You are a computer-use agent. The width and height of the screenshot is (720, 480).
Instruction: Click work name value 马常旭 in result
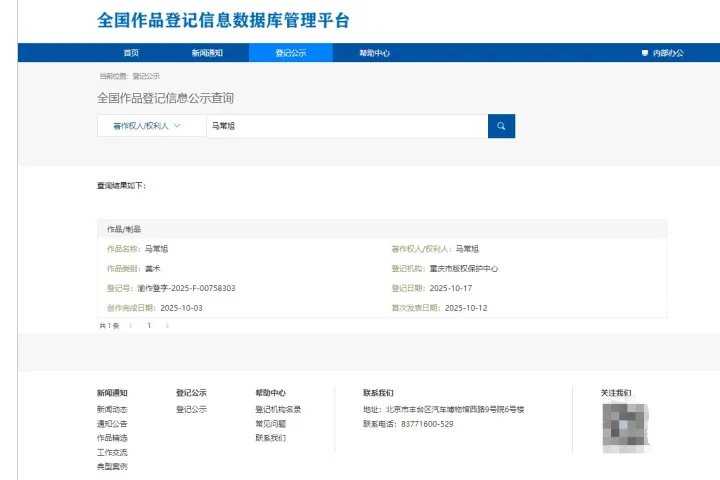click(x=157, y=249)
